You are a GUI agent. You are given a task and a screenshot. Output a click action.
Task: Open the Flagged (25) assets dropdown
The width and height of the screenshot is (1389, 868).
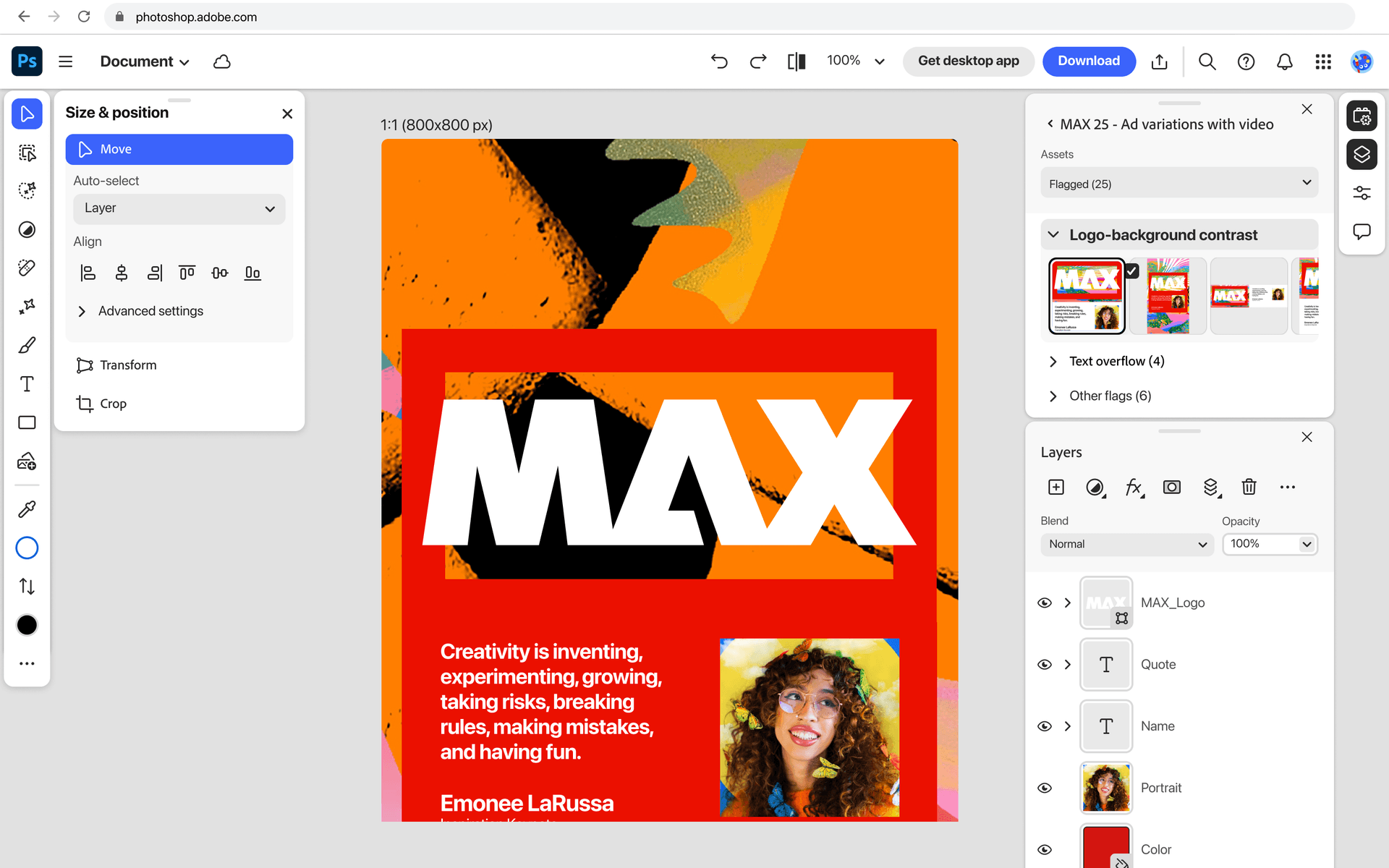[1179, 184]
